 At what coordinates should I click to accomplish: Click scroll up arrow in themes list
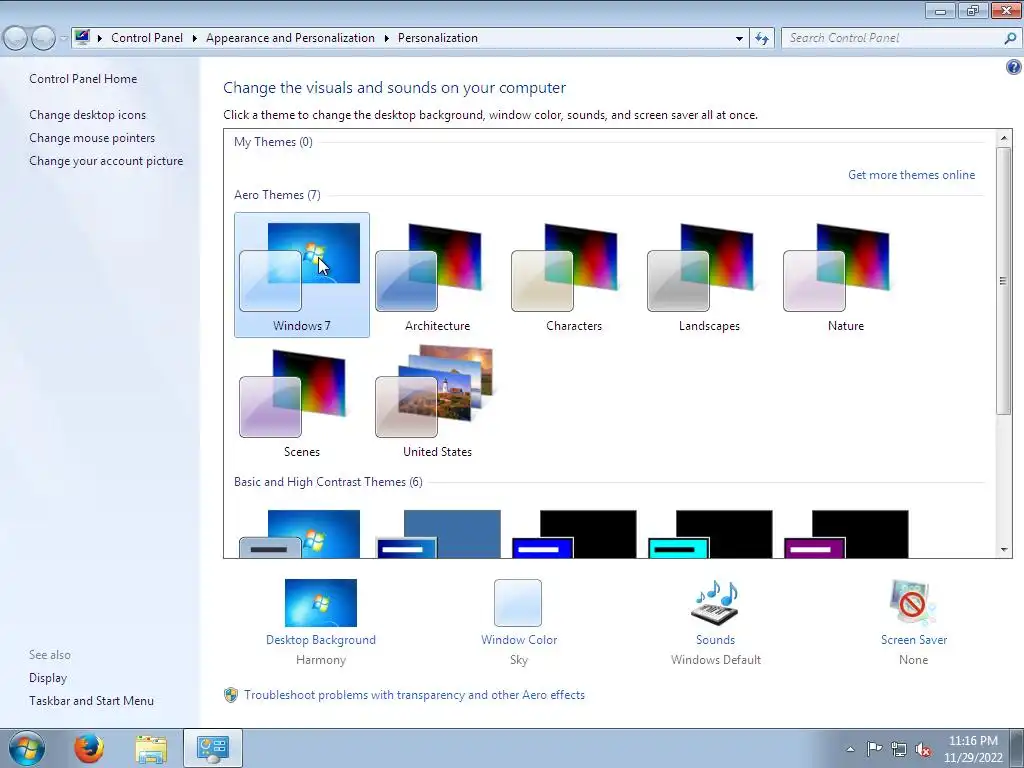1004,138
